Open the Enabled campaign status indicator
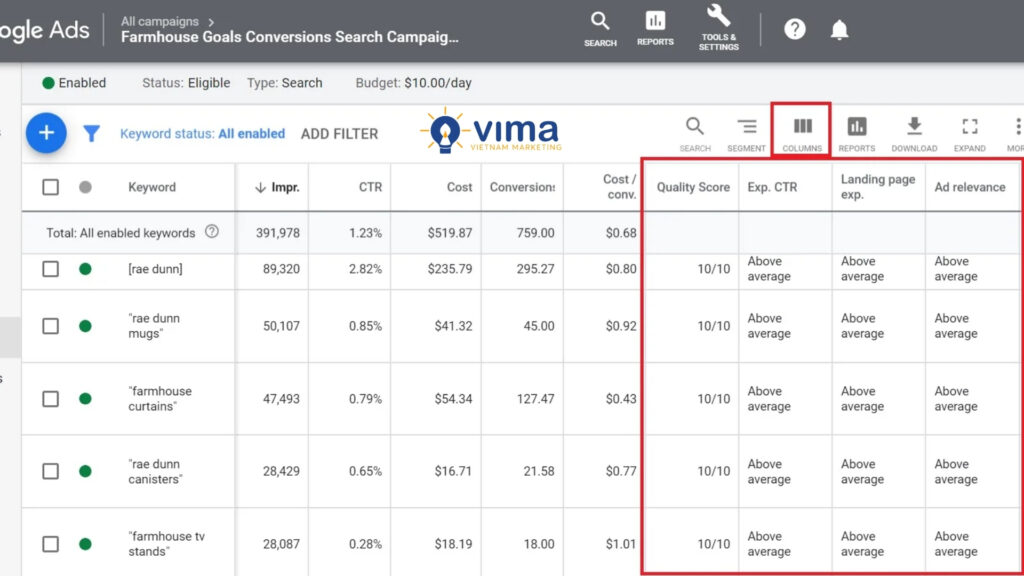 (74, 83)
